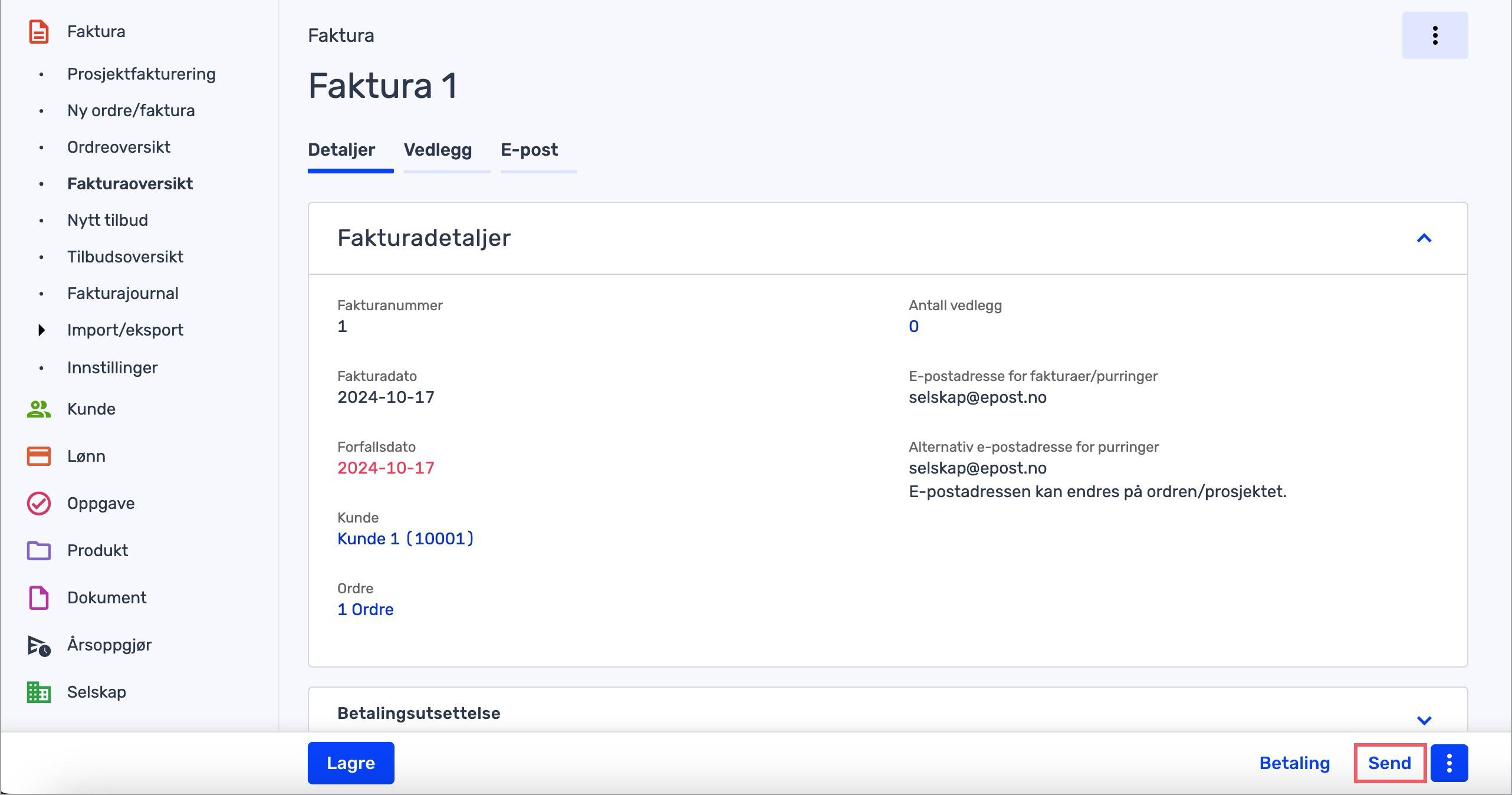
Task: Open more actions menu beside Send
Action: [x=1449, y=763]
